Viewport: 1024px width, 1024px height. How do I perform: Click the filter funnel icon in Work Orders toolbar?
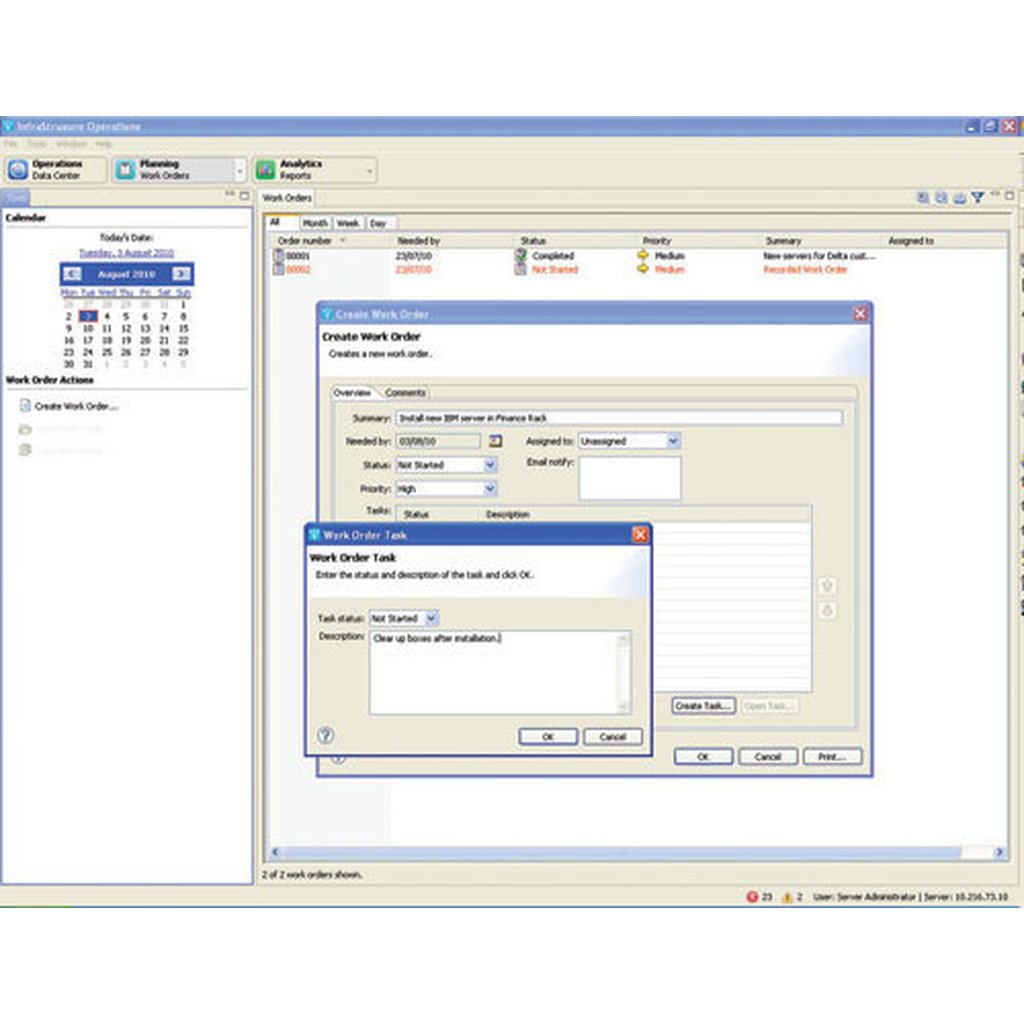coord(977,198)
